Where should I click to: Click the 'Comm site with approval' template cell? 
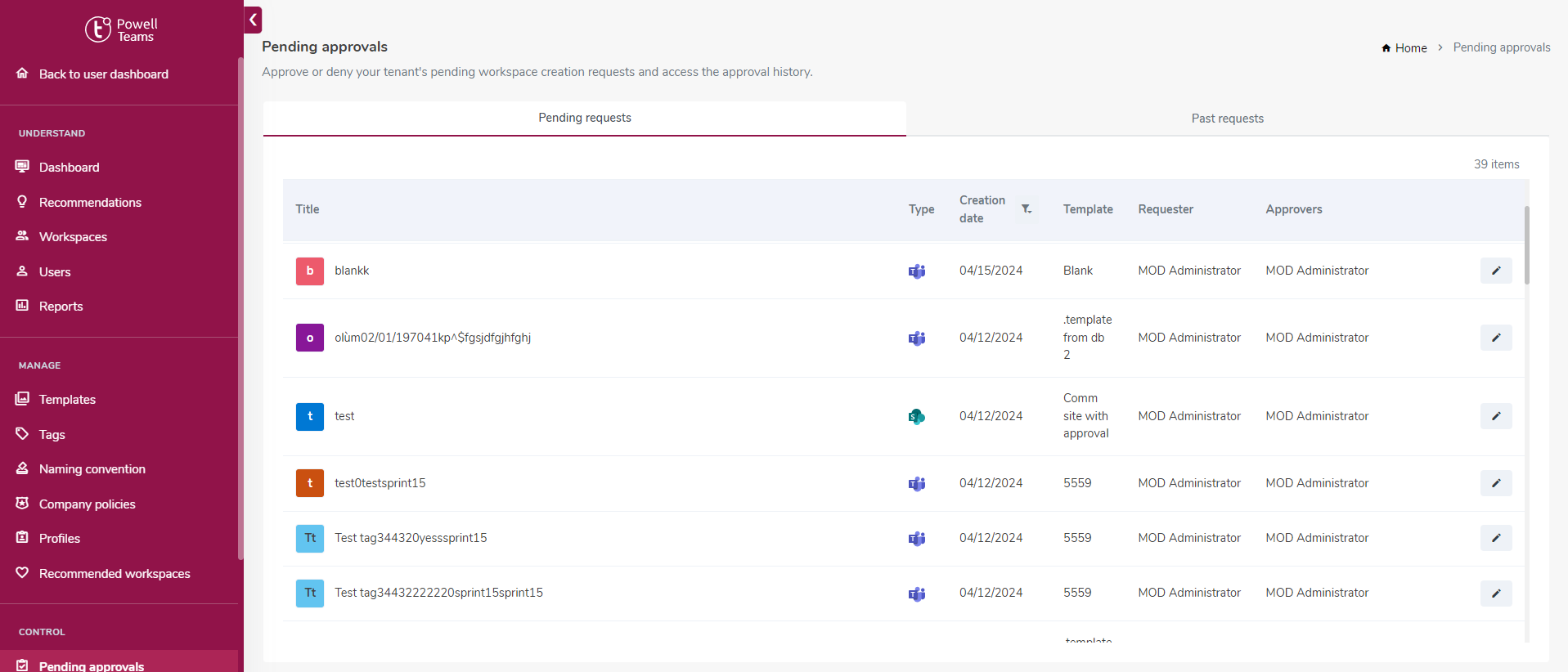pyautogui.click(x=1086, y=416)
